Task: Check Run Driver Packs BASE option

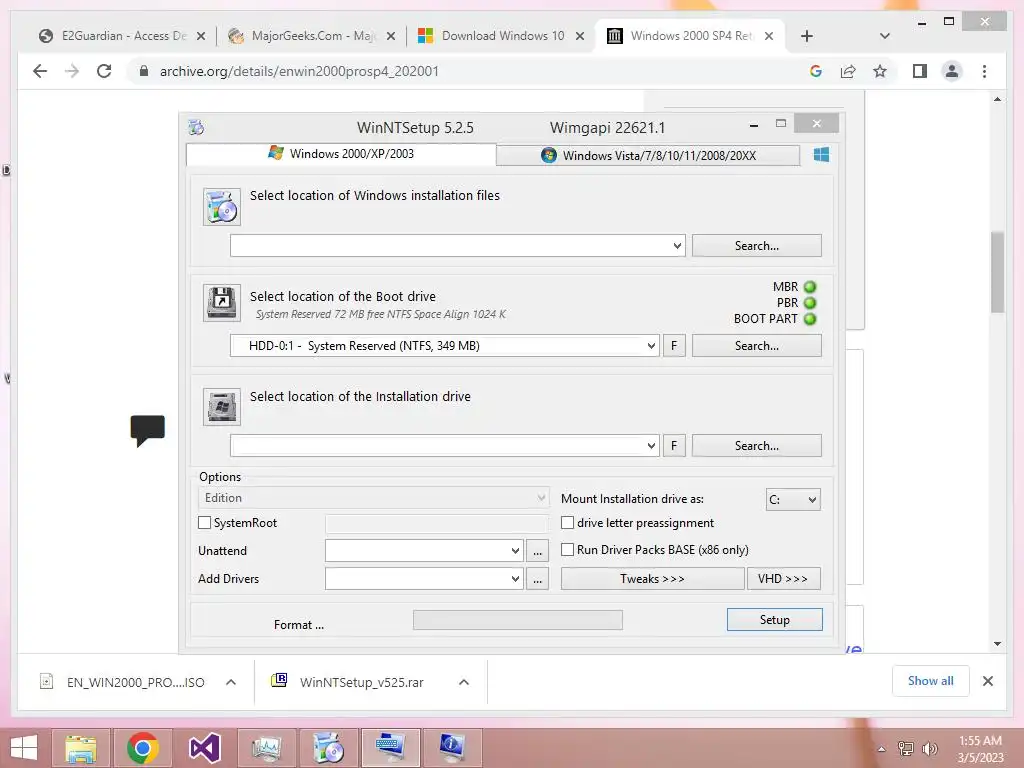Action: click(568, 550)
